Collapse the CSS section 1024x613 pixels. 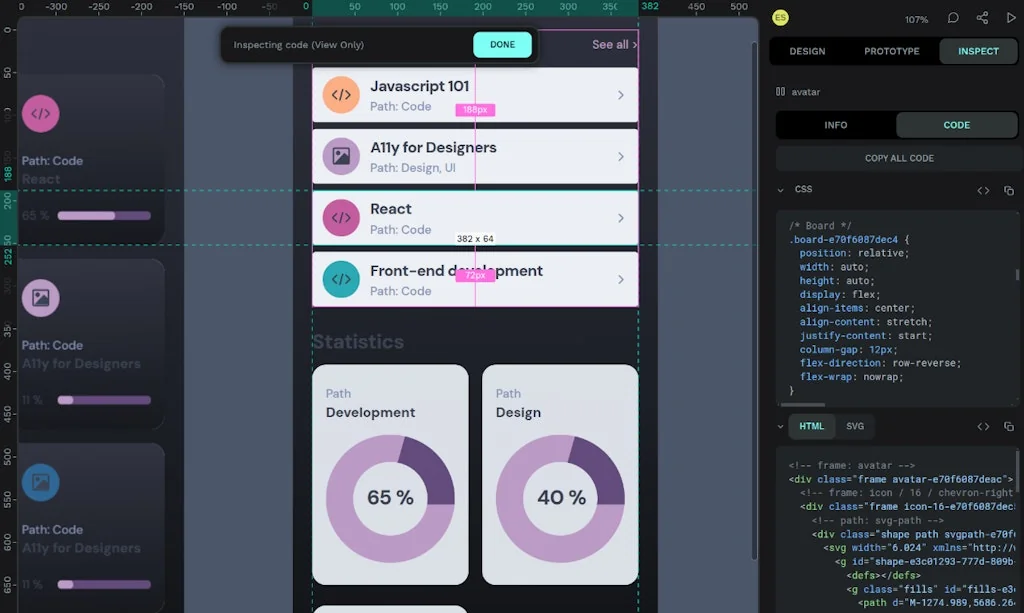[783, 189]
